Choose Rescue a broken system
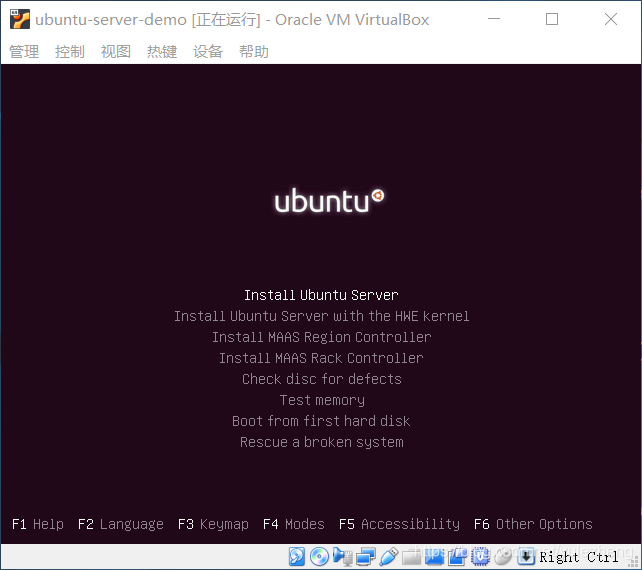 pyautogui.click(x=322, y=442)
